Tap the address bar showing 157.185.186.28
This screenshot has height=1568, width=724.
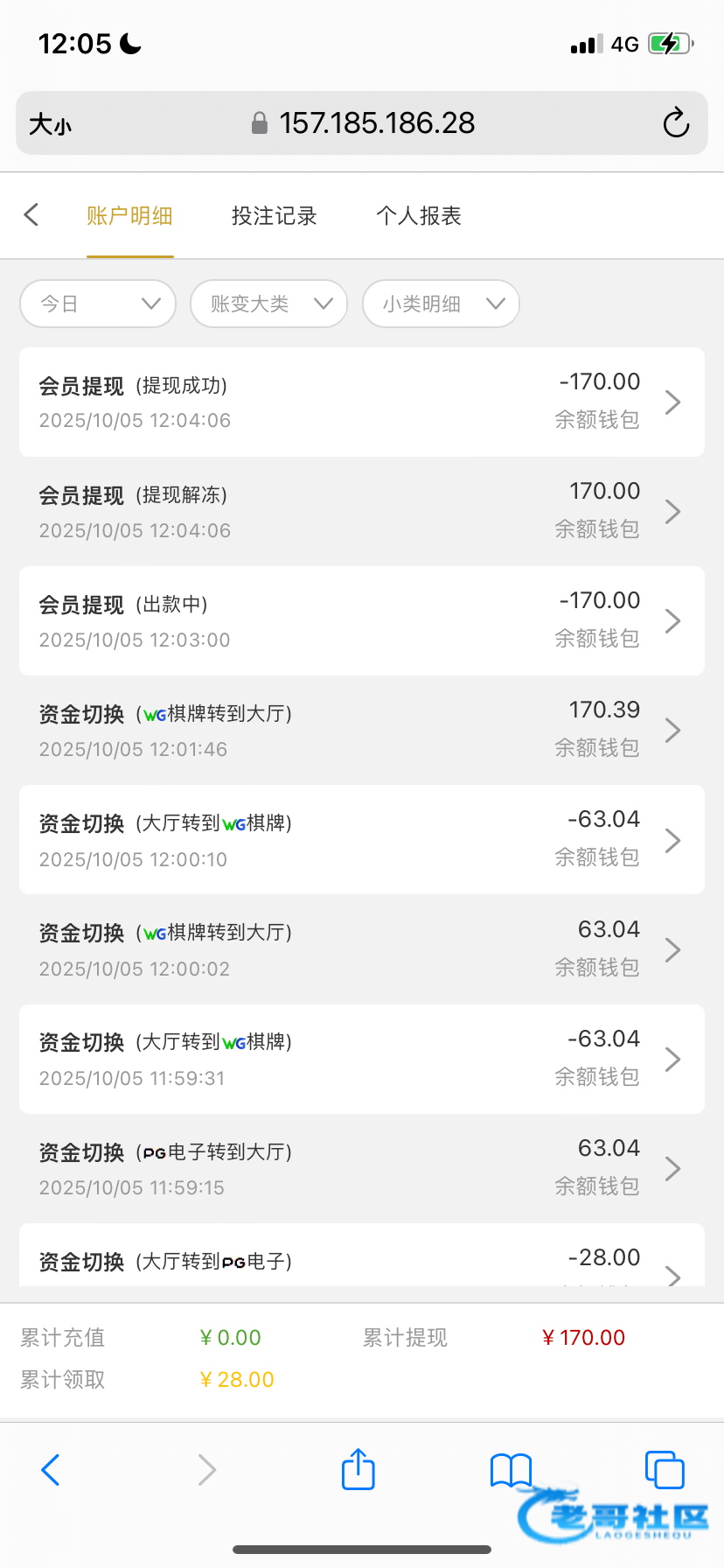tap(376, 123)
